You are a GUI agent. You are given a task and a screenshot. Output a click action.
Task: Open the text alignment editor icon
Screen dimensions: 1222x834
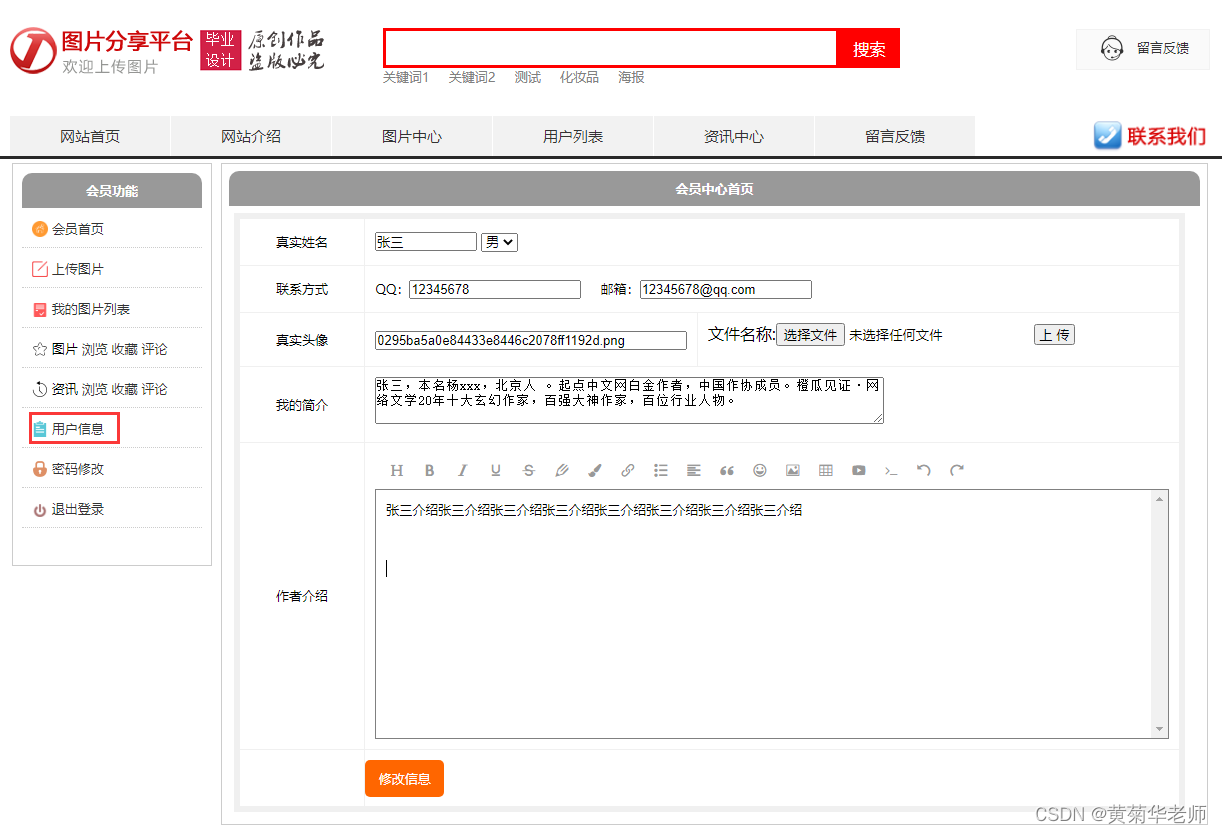pos(694,470)
